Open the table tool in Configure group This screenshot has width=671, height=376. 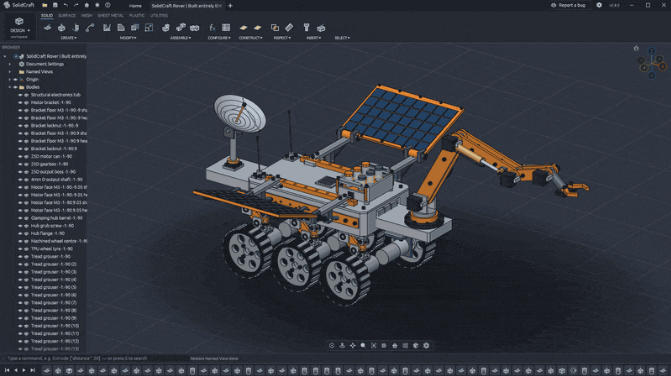pos(226,28)
